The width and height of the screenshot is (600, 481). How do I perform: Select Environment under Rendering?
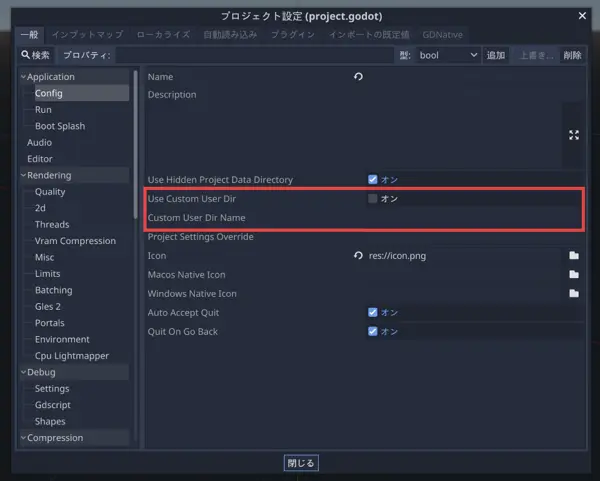point(62,339)
